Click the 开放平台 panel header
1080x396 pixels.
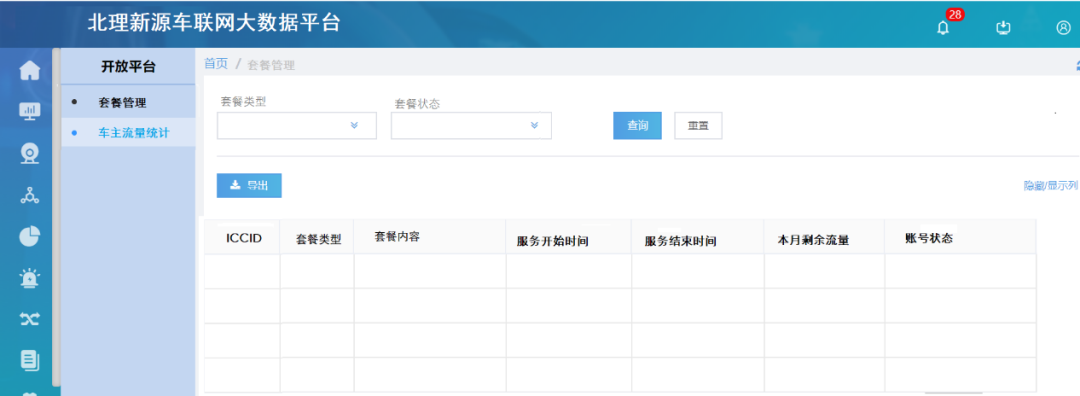[128, 67]
